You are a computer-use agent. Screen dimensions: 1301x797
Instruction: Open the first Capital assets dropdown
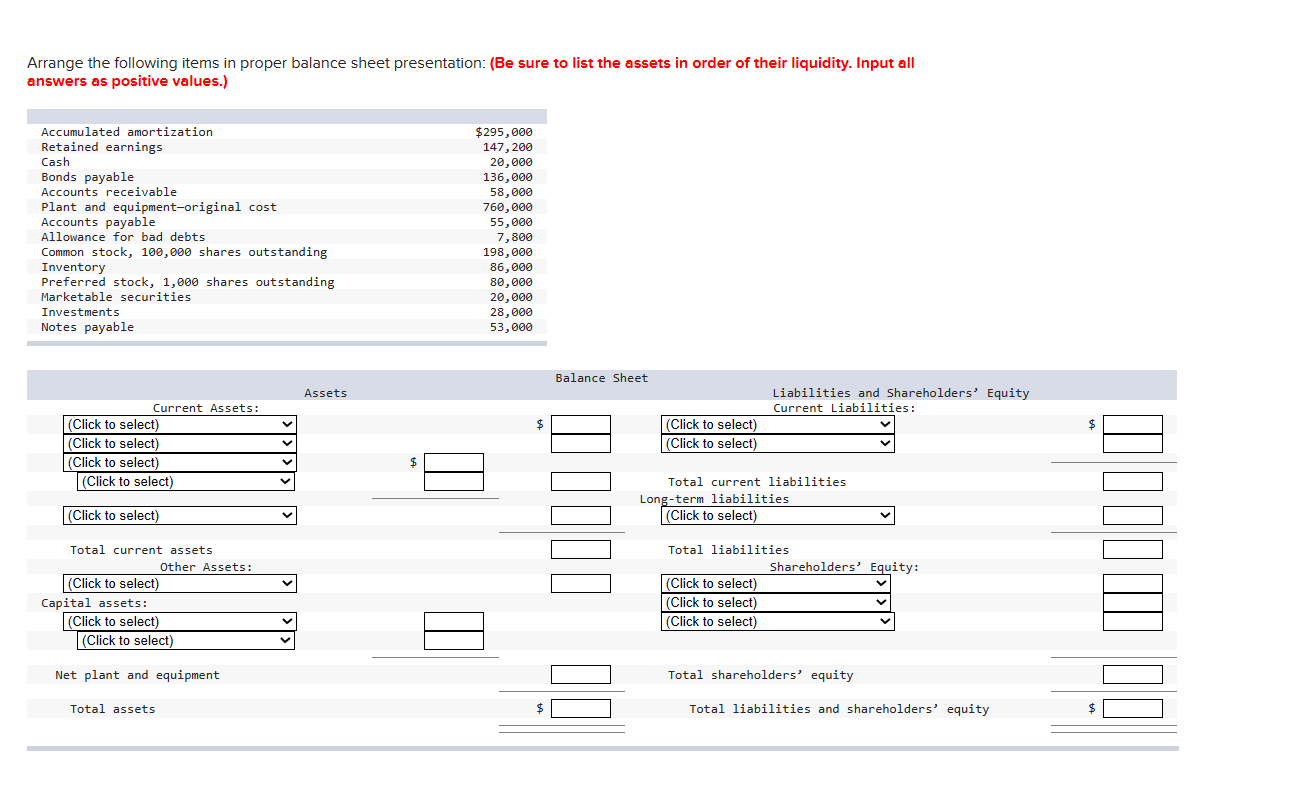179,621
